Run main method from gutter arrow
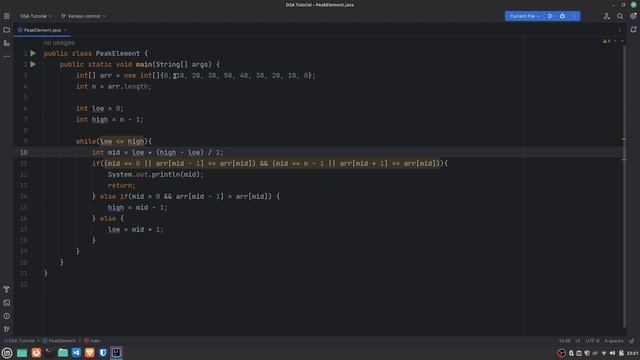The image size is (640, 360). [33, 64]
